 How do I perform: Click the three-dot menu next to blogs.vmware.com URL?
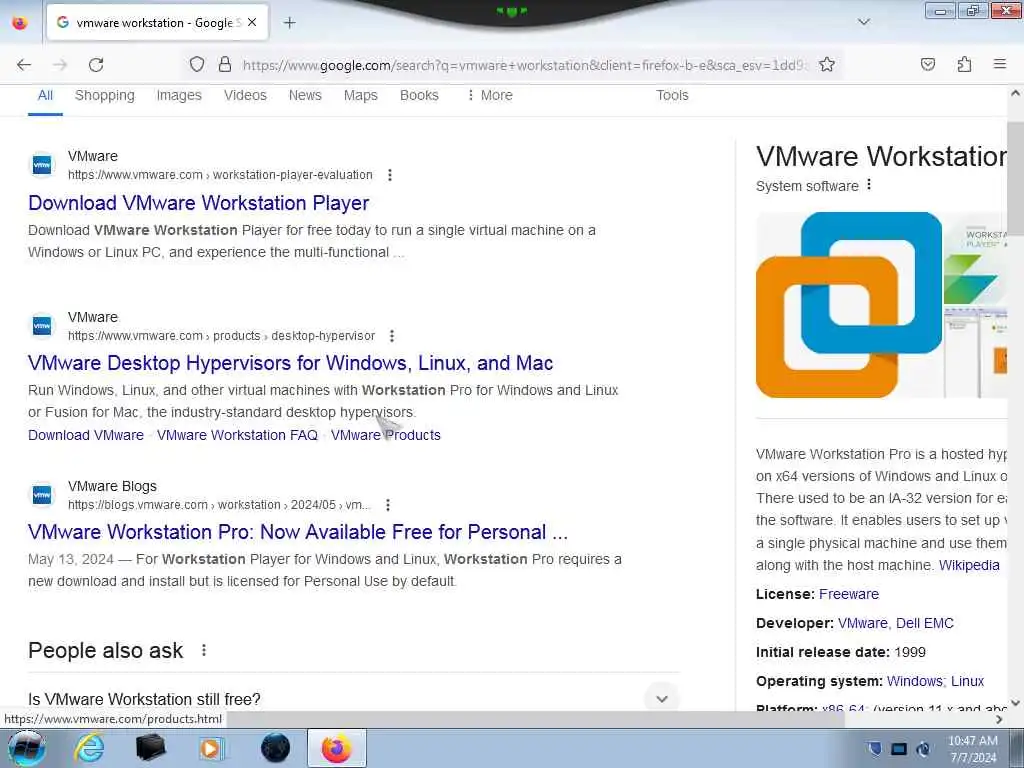pos(388,505)
